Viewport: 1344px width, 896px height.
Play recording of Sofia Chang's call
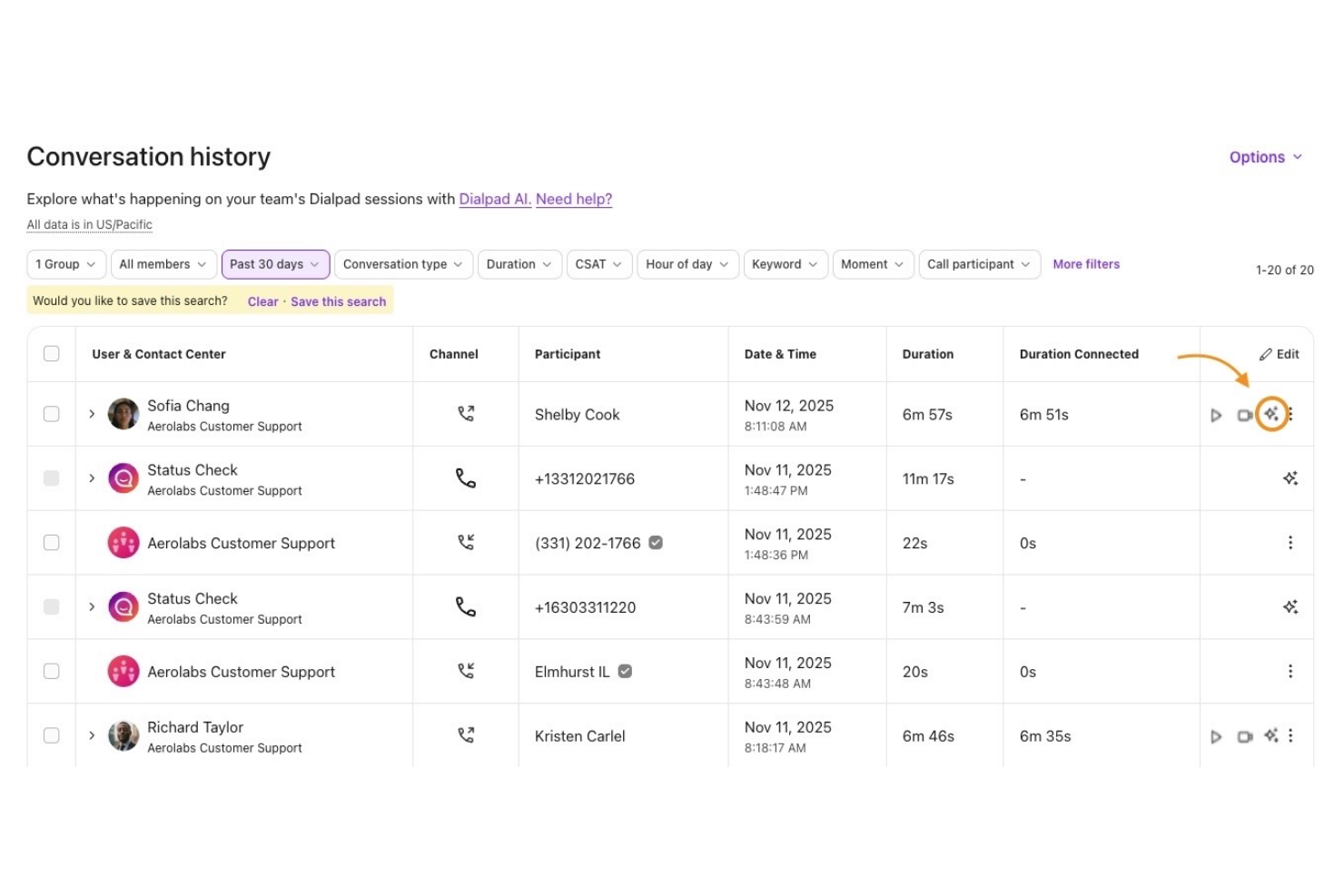pos(1216,415)
